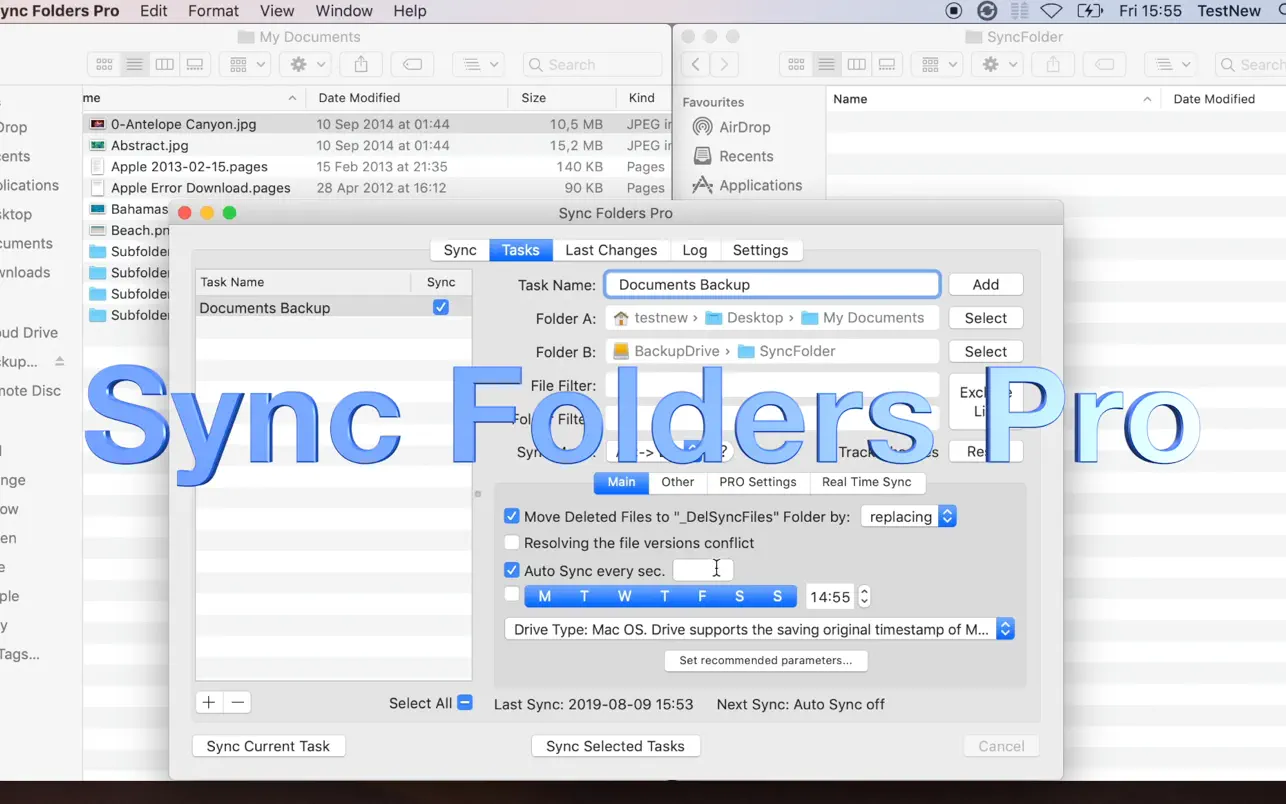
Task: Click Sync Current Task button
Action: tap(268, 746)
